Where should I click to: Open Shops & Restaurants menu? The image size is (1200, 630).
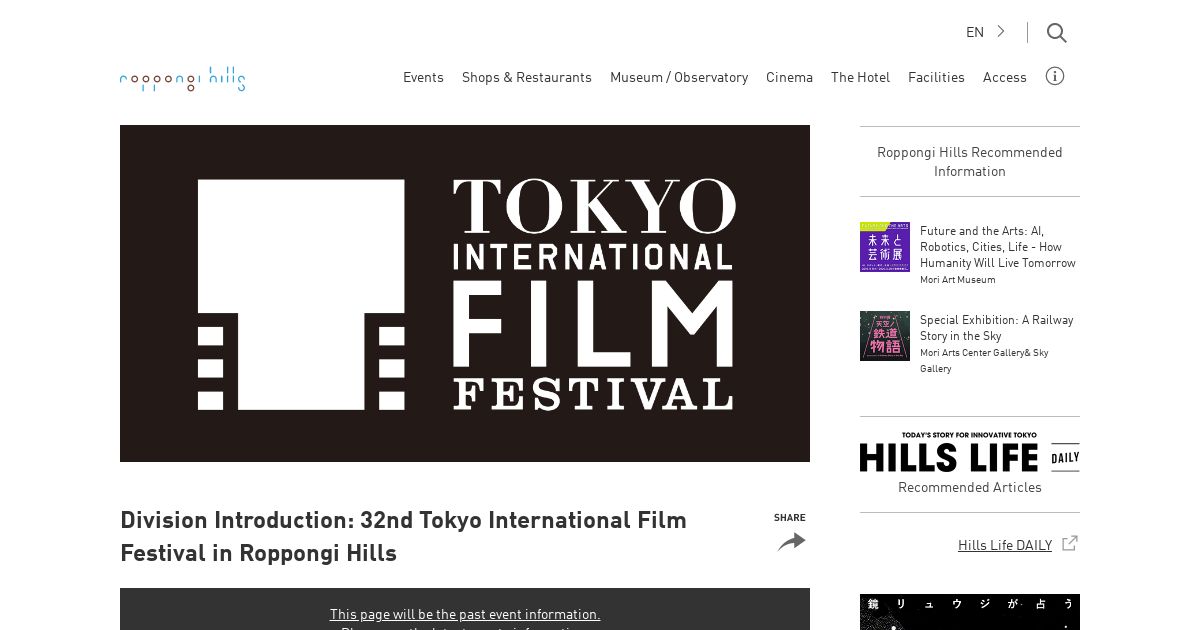(527, 77)
